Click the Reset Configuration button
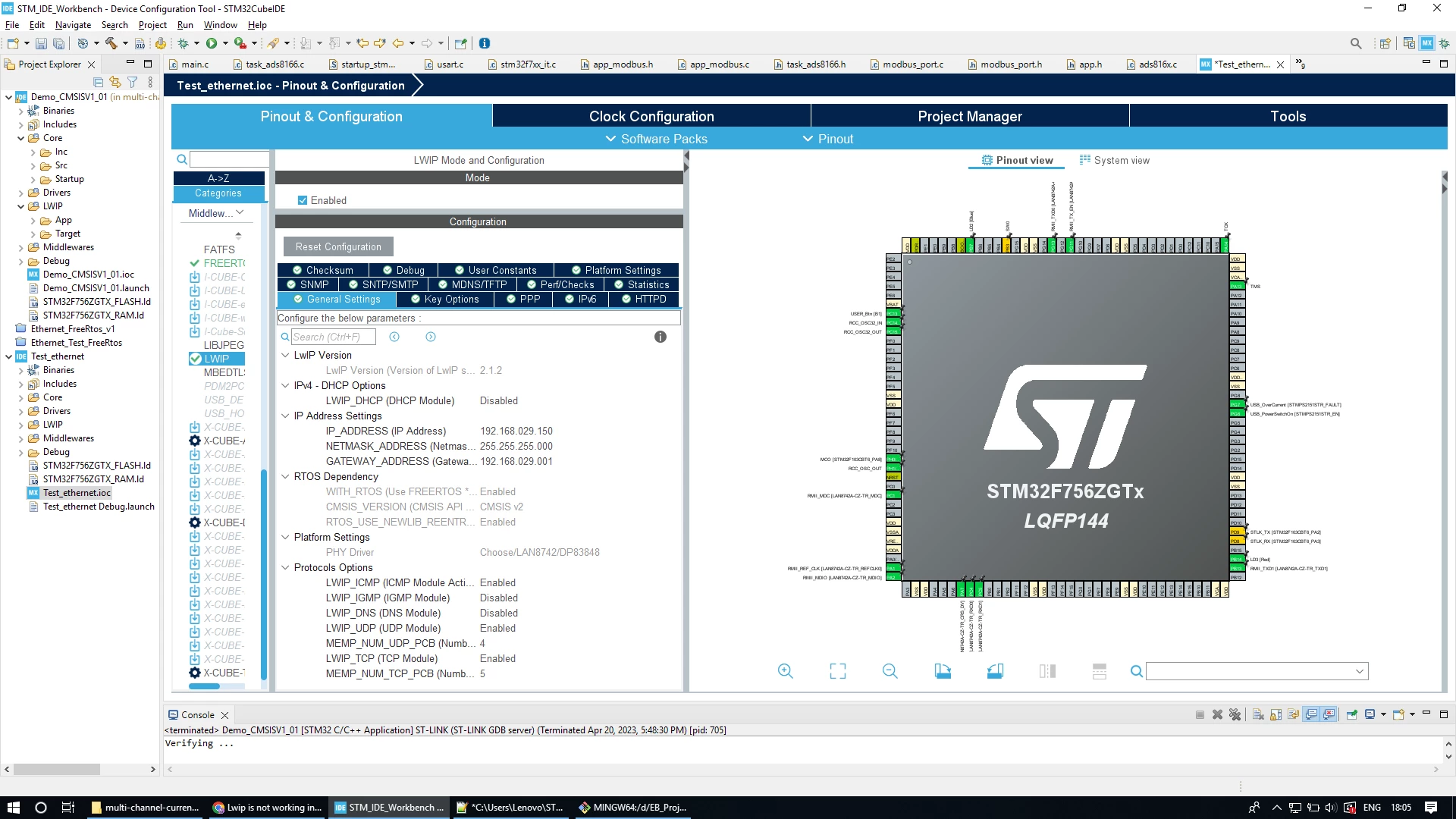This screenshot has height=819, width=1456. (338, 246)
